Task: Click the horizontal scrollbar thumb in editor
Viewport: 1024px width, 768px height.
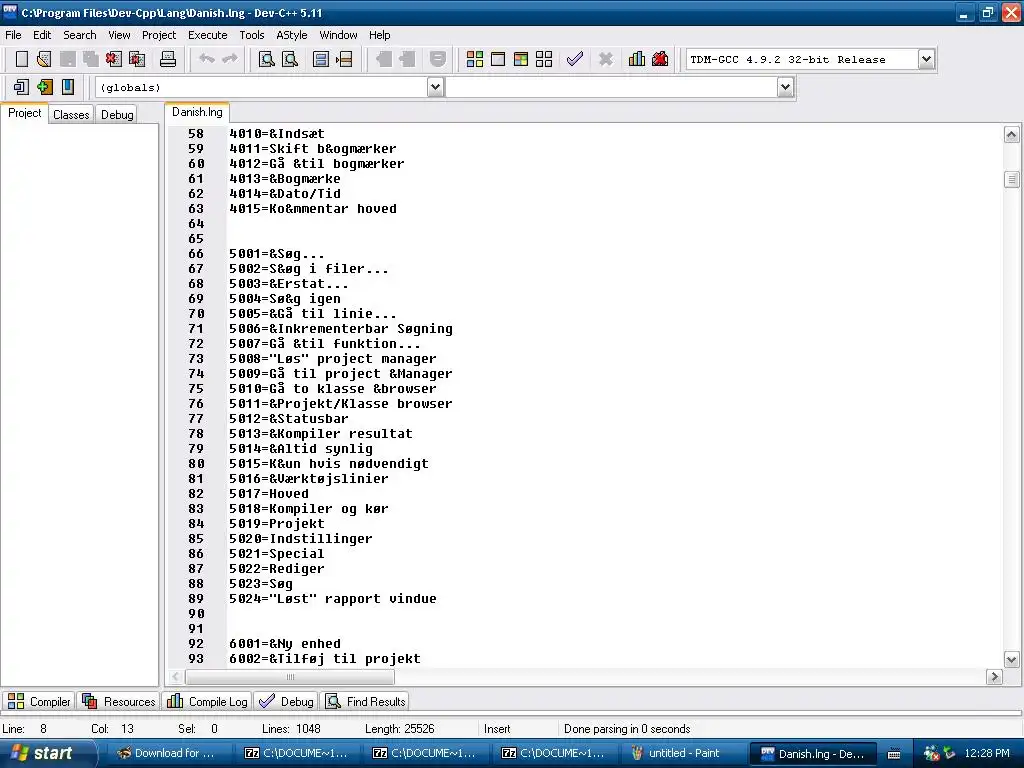Action: point(290,677)
